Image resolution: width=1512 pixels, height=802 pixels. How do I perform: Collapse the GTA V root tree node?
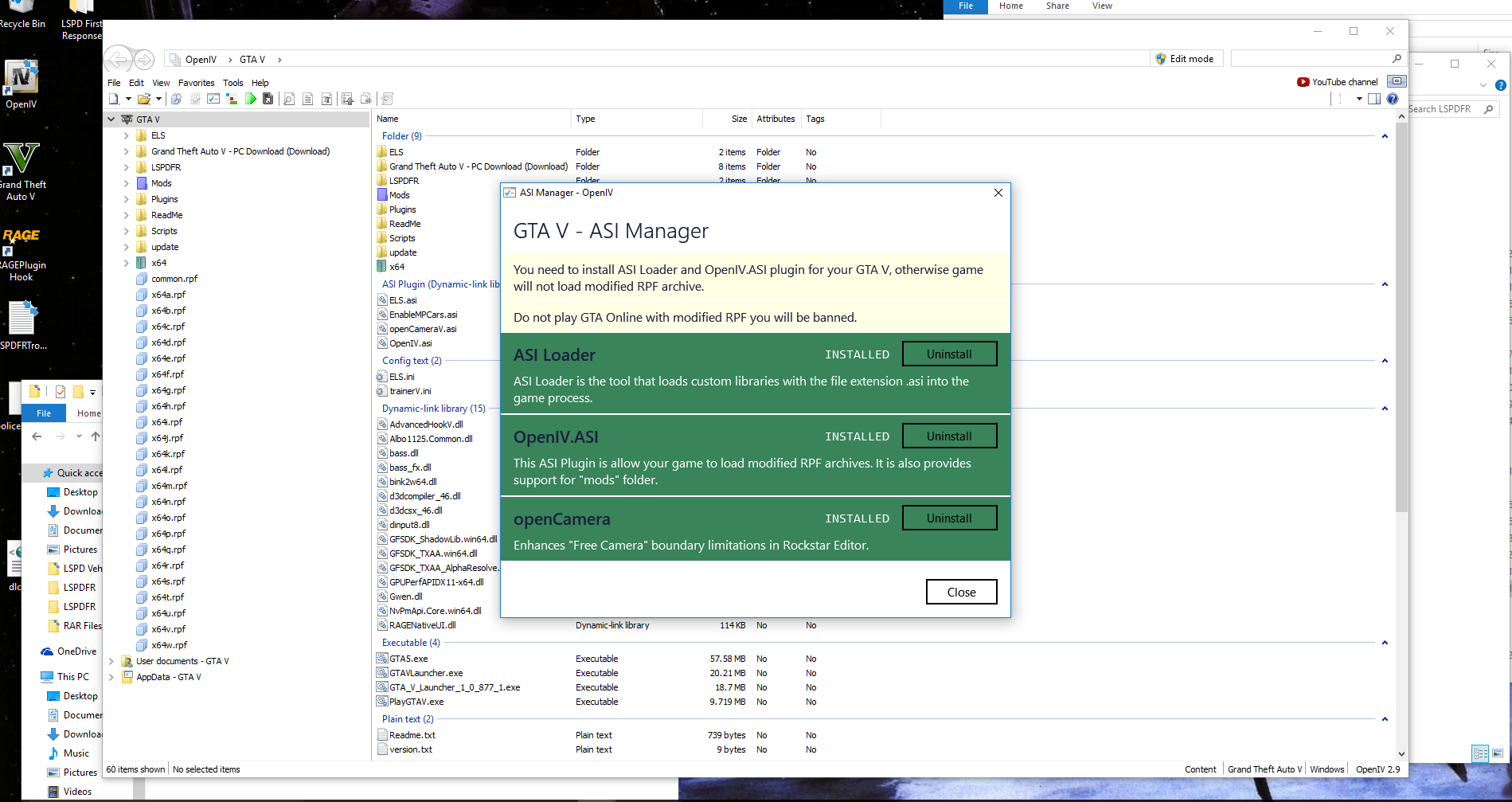click(x=111, y=119)
